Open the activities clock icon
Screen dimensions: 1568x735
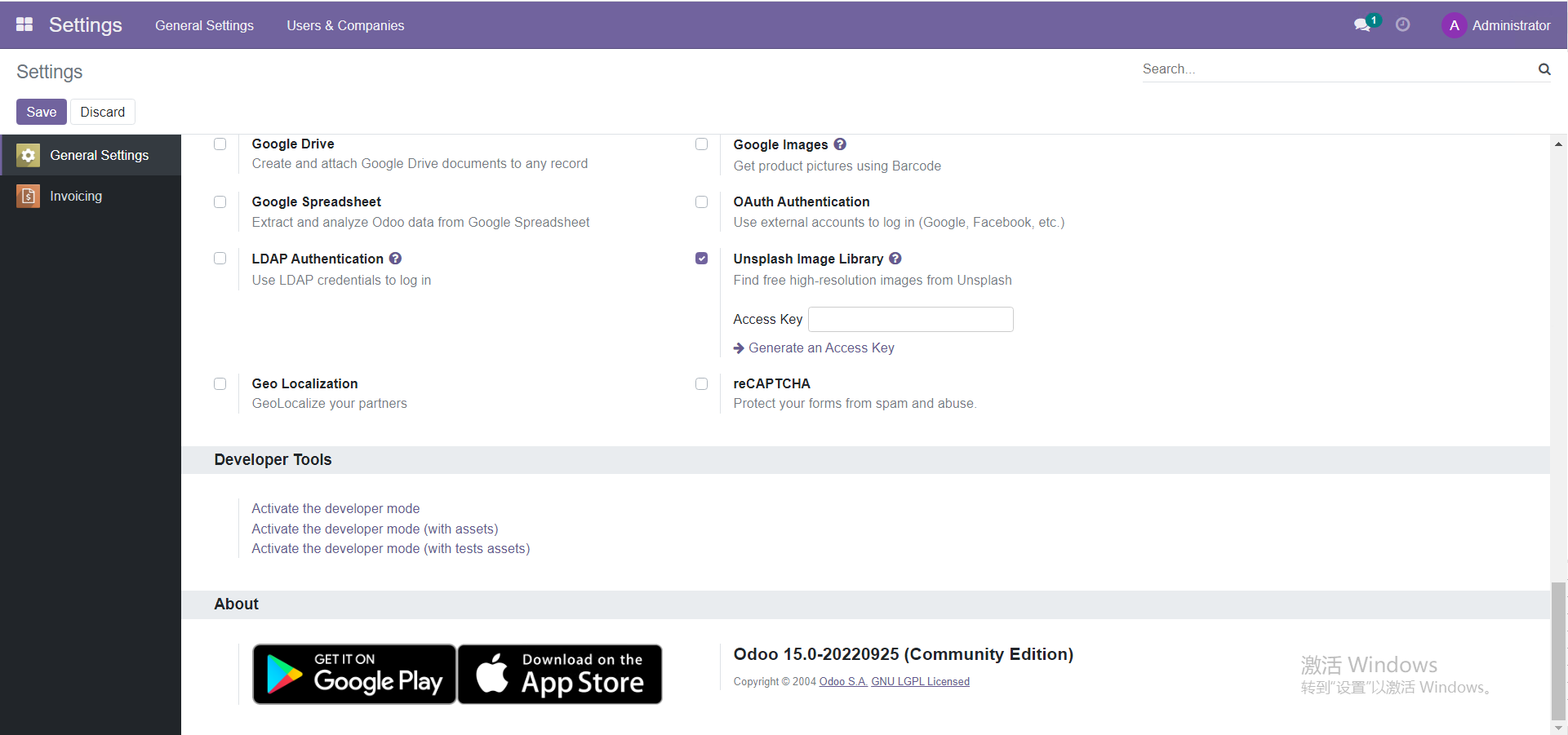coord(1402,25)
